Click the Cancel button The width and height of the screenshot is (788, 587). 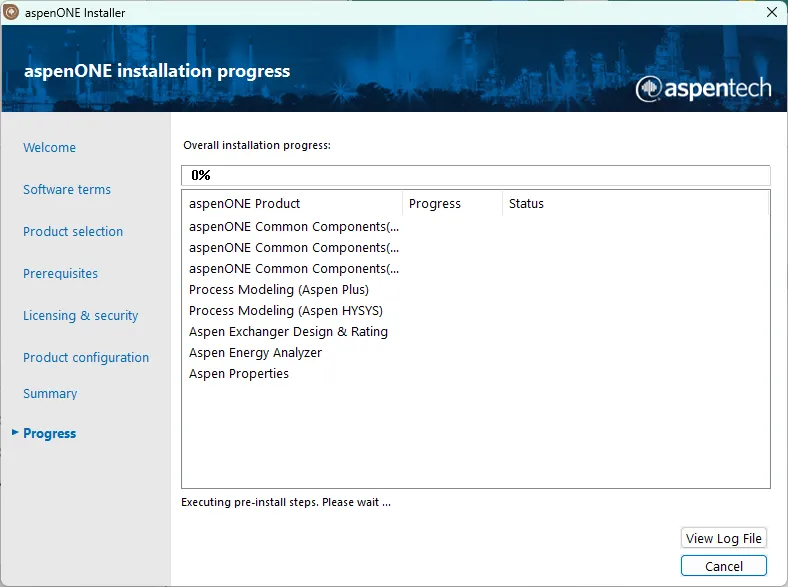[724, 566]
